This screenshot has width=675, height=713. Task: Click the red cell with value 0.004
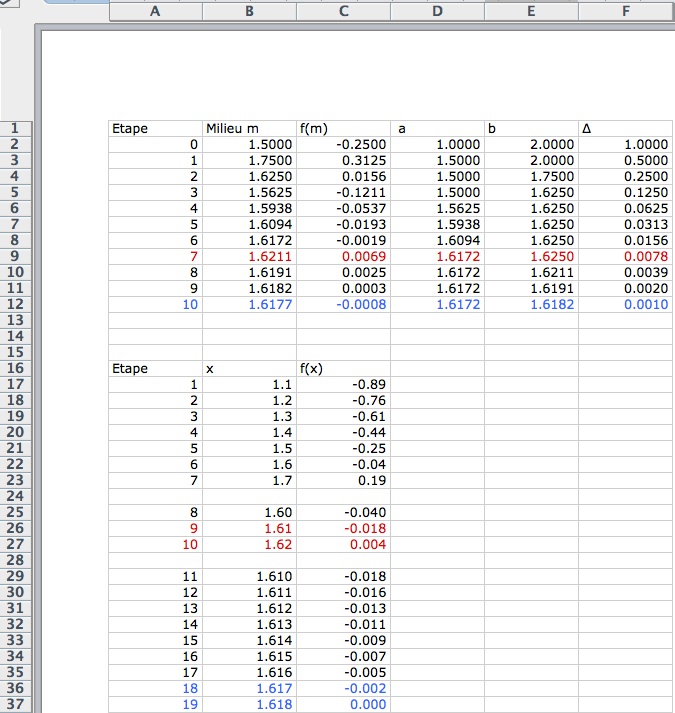tap(343, 544)
